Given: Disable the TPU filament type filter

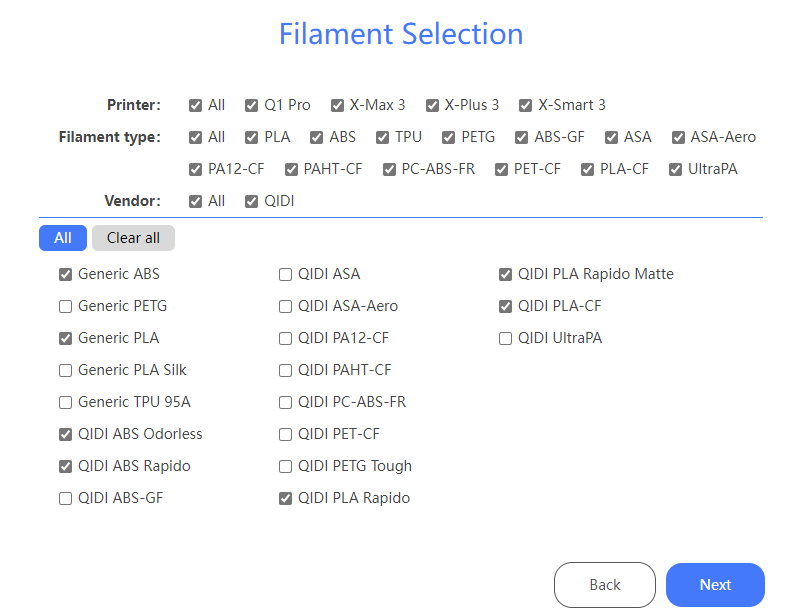Looking at the screenshot, I should [x=383, y=137].
